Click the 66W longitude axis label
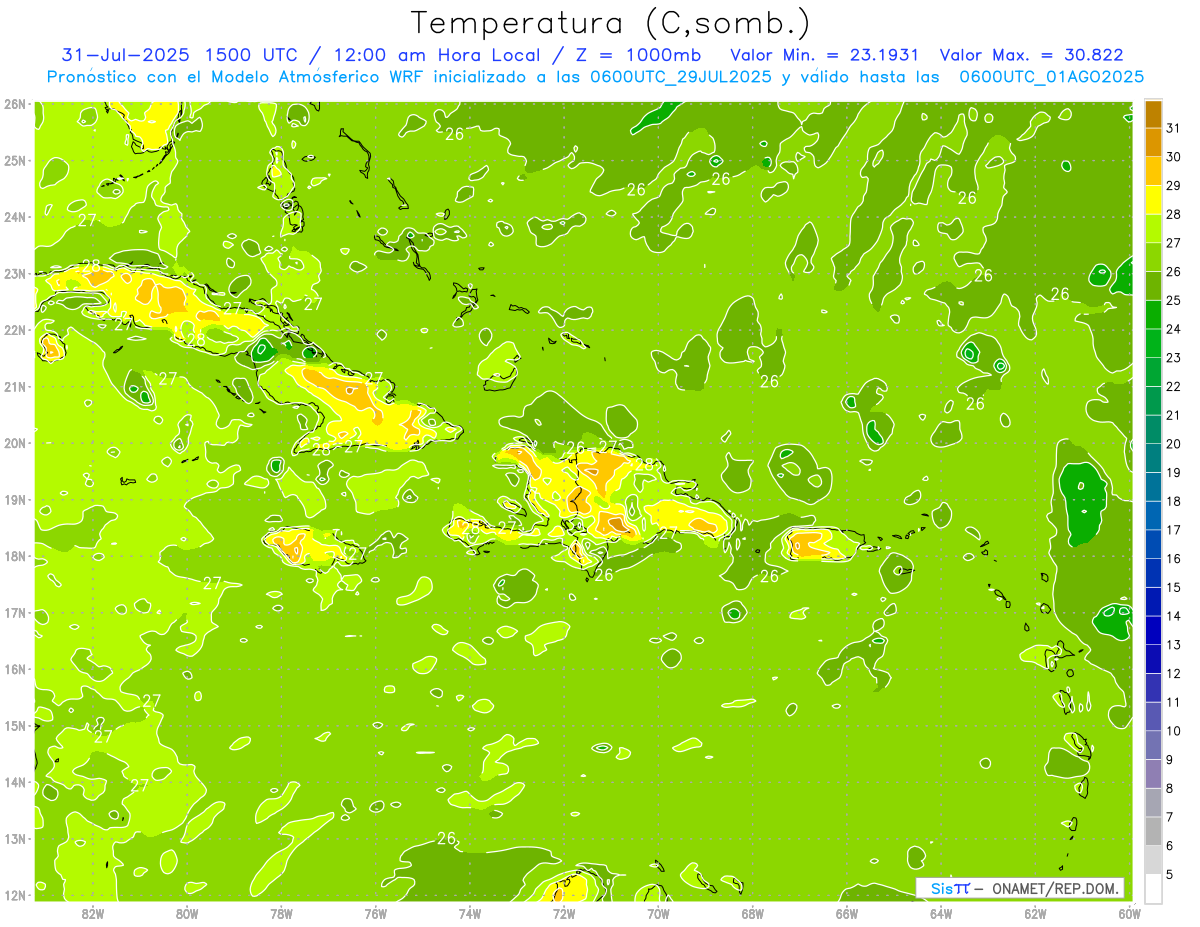 click(847, 913)
